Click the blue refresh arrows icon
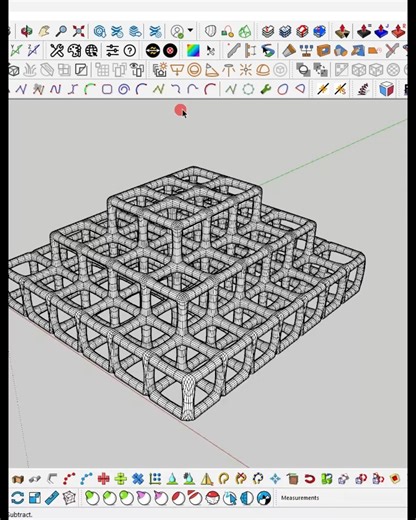This screenshot has height=520, width=416. (x=17, y=498)
